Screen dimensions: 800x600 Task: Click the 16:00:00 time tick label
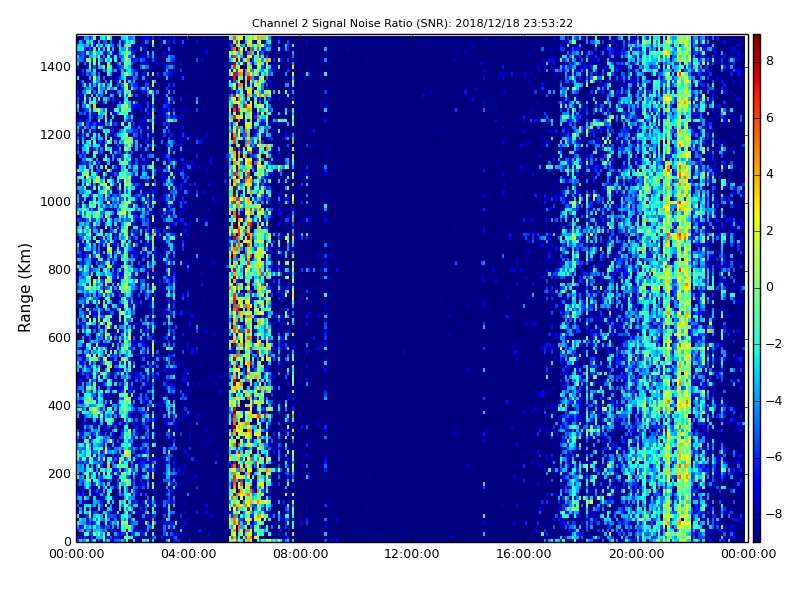(524, 554)
